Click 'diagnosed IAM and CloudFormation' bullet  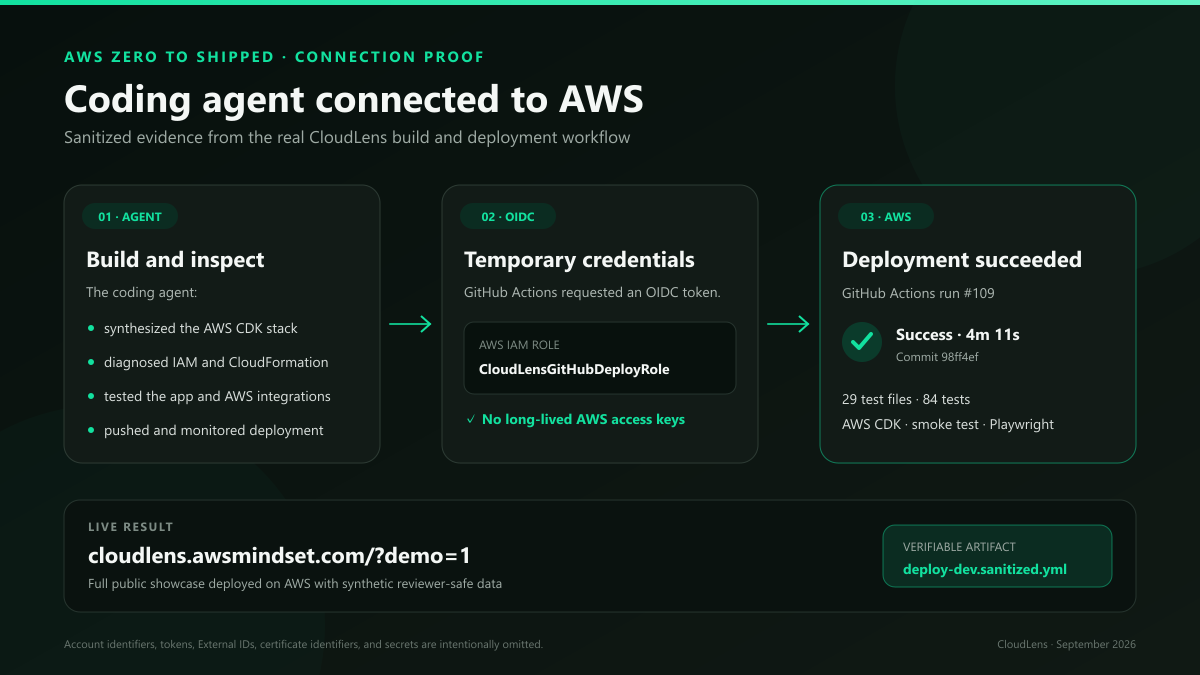click(x=216, y=362)
